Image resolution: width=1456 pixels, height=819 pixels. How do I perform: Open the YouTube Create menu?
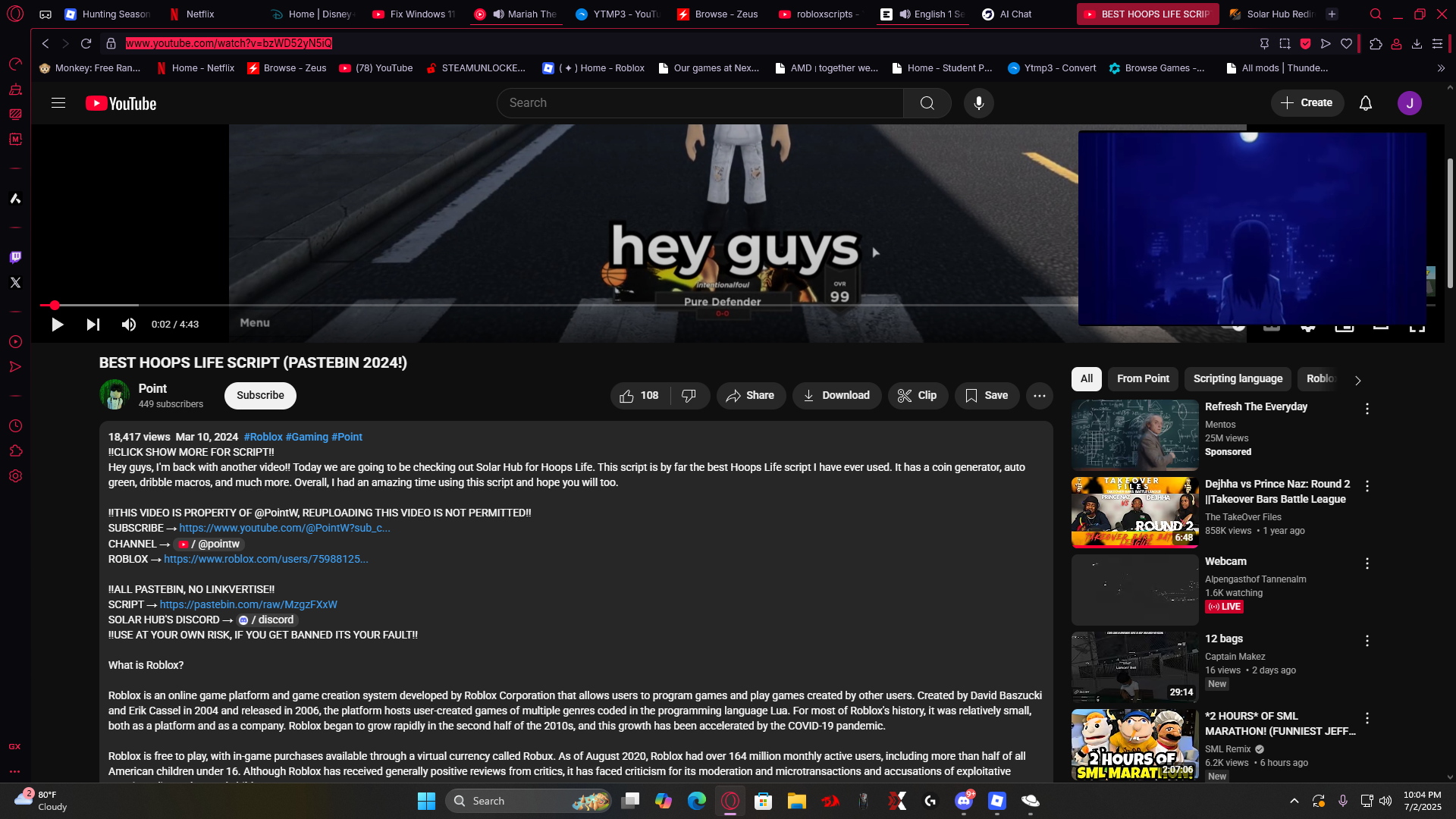[1307, 103]
